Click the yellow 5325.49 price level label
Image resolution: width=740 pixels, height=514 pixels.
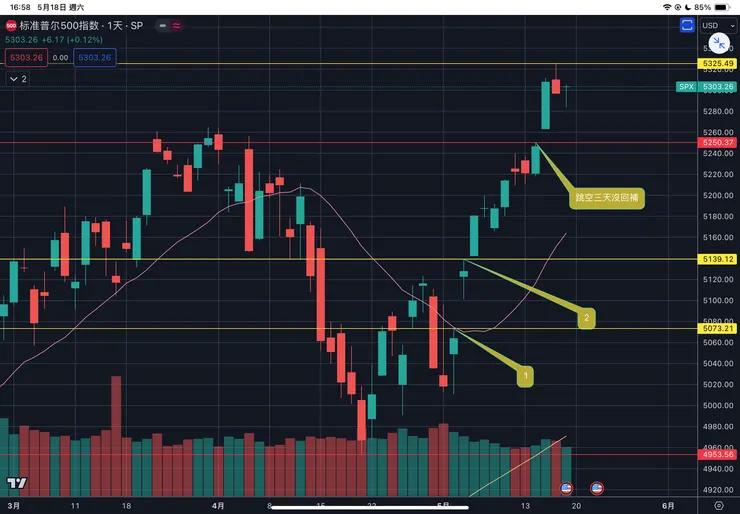coord(717,64)
